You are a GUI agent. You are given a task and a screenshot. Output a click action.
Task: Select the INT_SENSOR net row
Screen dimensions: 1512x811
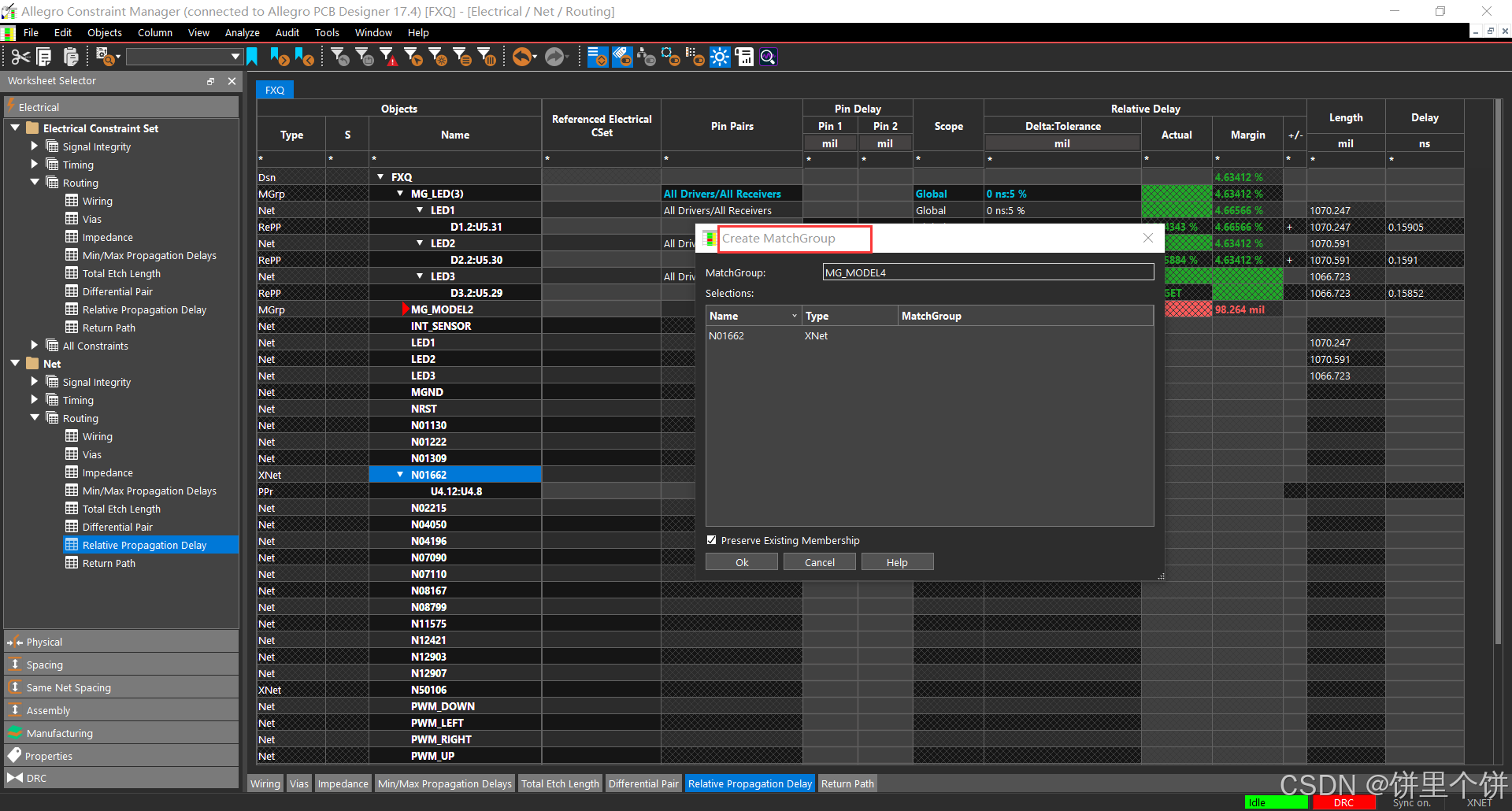(441, 326)
